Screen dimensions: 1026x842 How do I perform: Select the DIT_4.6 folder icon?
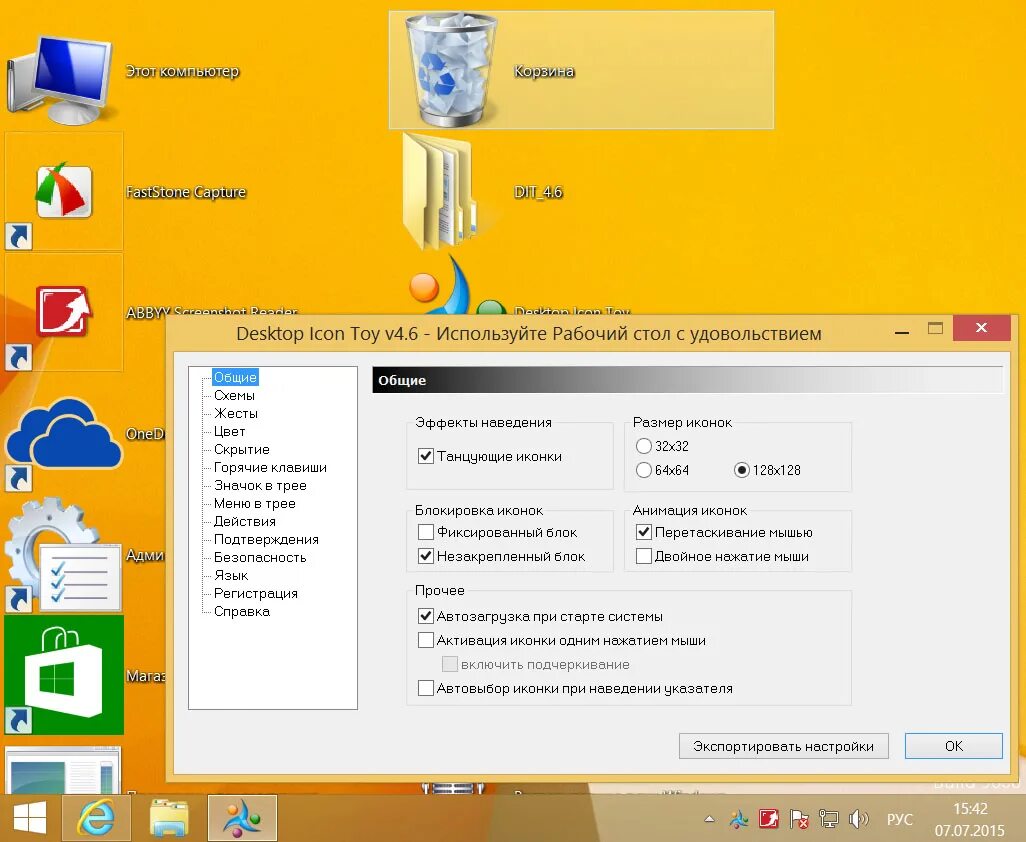pyautogui.click(x=440, y=191)
